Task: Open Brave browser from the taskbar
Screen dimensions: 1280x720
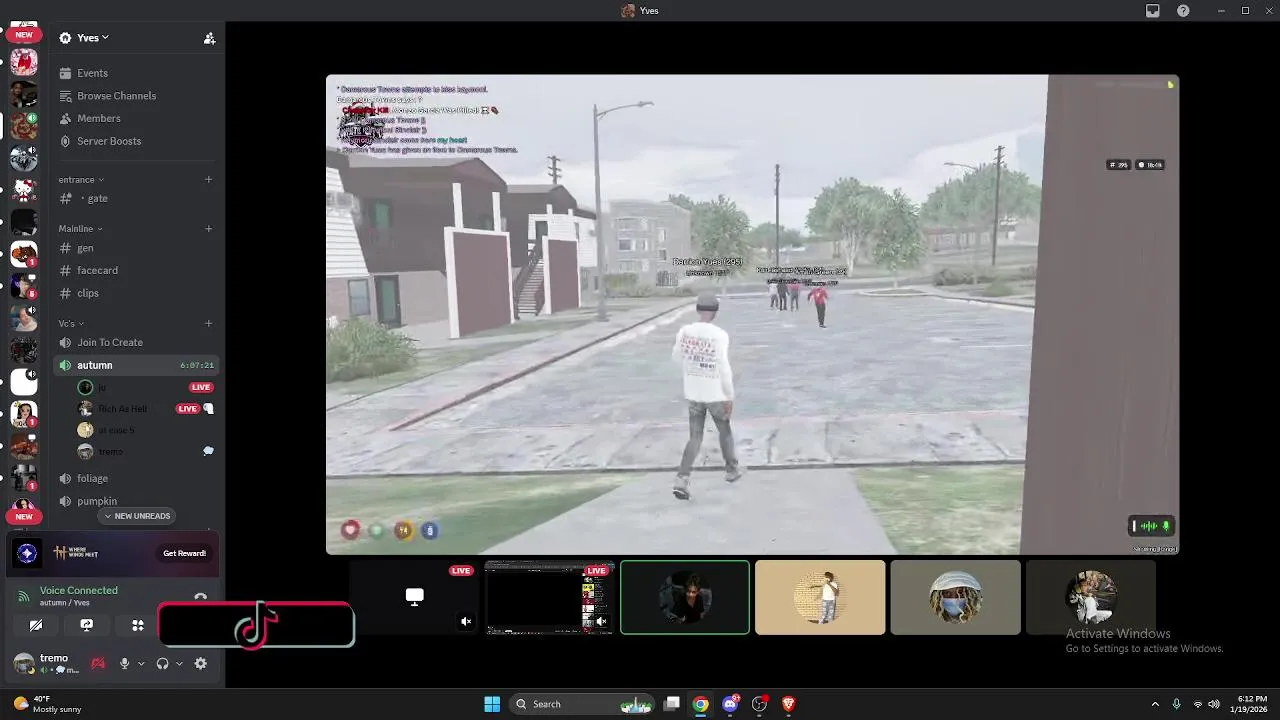Action: [788, 704]
